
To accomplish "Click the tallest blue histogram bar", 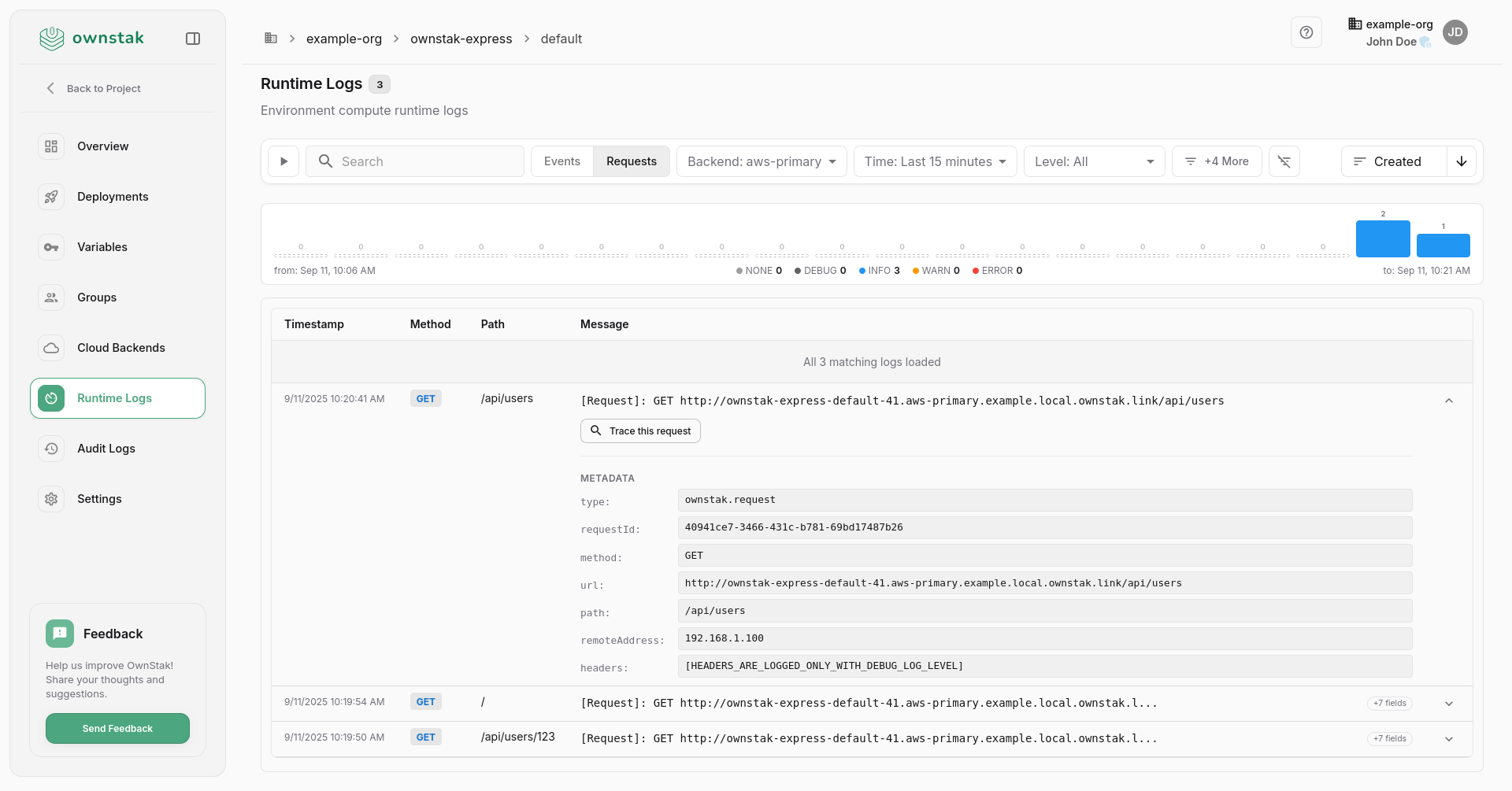I will tap(1382, 238).
